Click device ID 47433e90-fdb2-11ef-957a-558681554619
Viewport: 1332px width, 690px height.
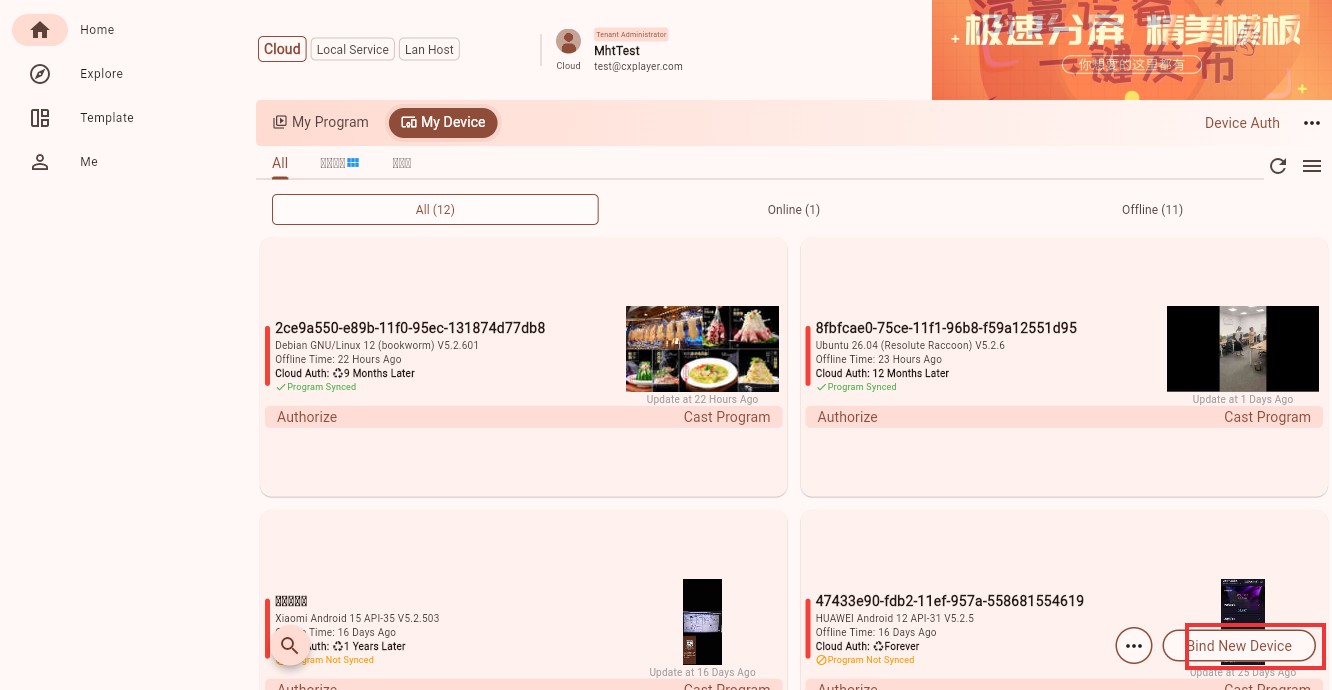point(949,601)
